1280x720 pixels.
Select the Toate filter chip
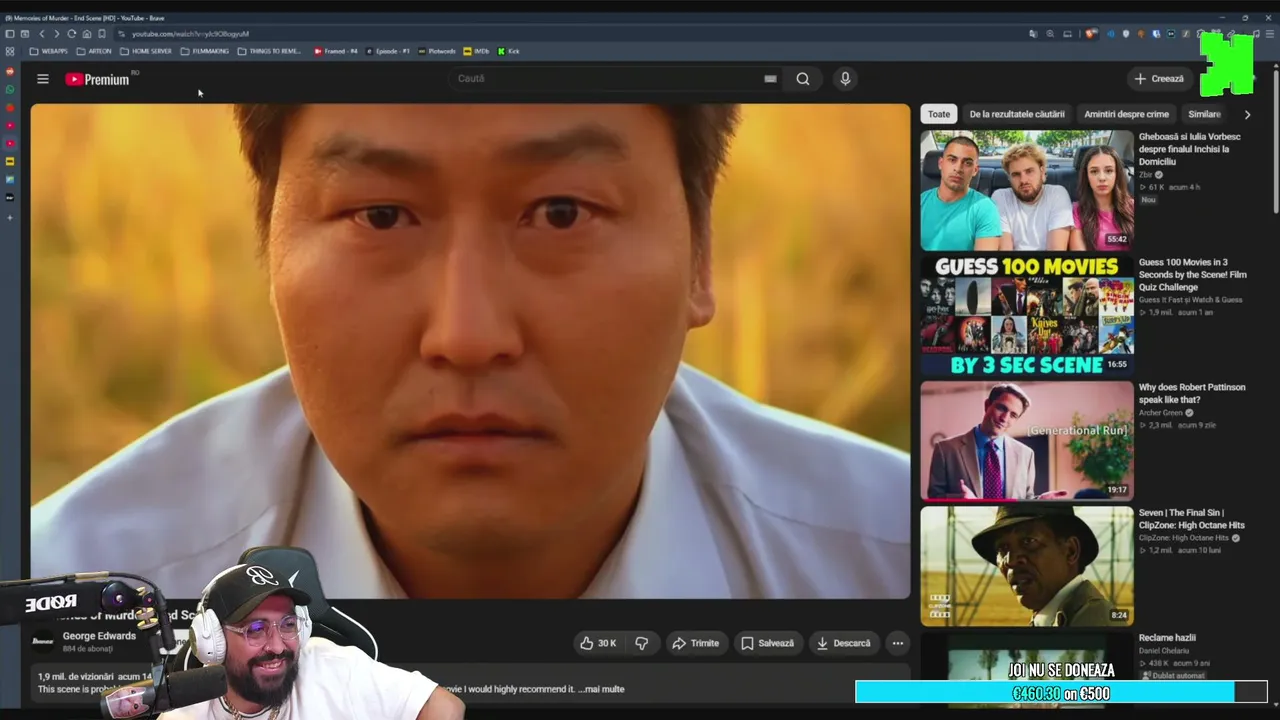tap(939, 114)
